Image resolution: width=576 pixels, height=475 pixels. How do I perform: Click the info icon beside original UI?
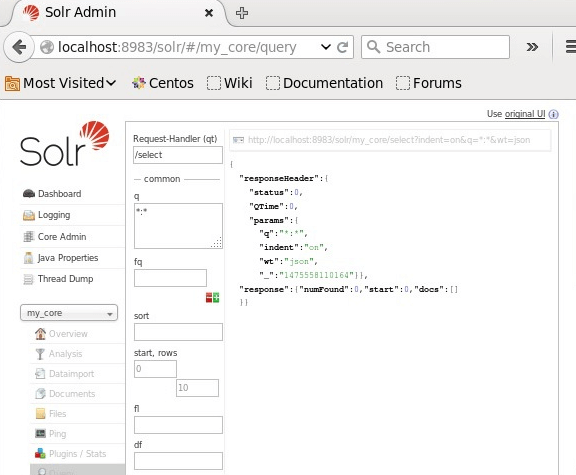pos(553,114)
